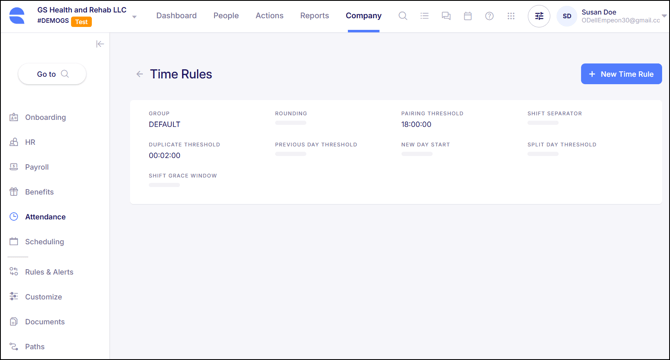Open Onboarding in the sidebar

click(x=45, y=117)
